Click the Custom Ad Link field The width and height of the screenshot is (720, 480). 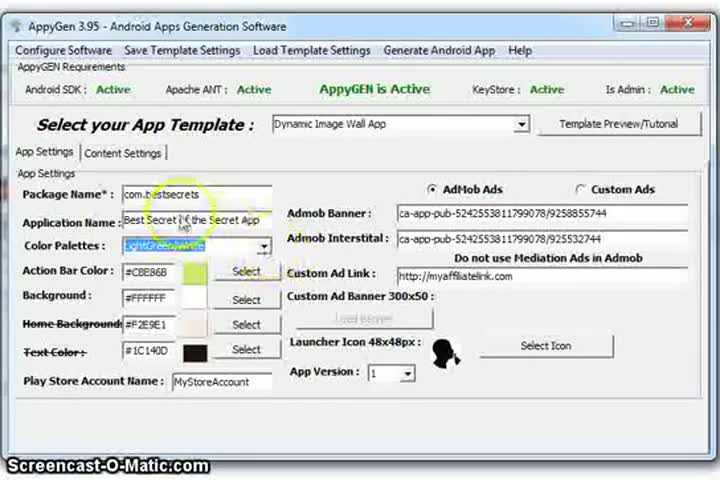(542, 277)
